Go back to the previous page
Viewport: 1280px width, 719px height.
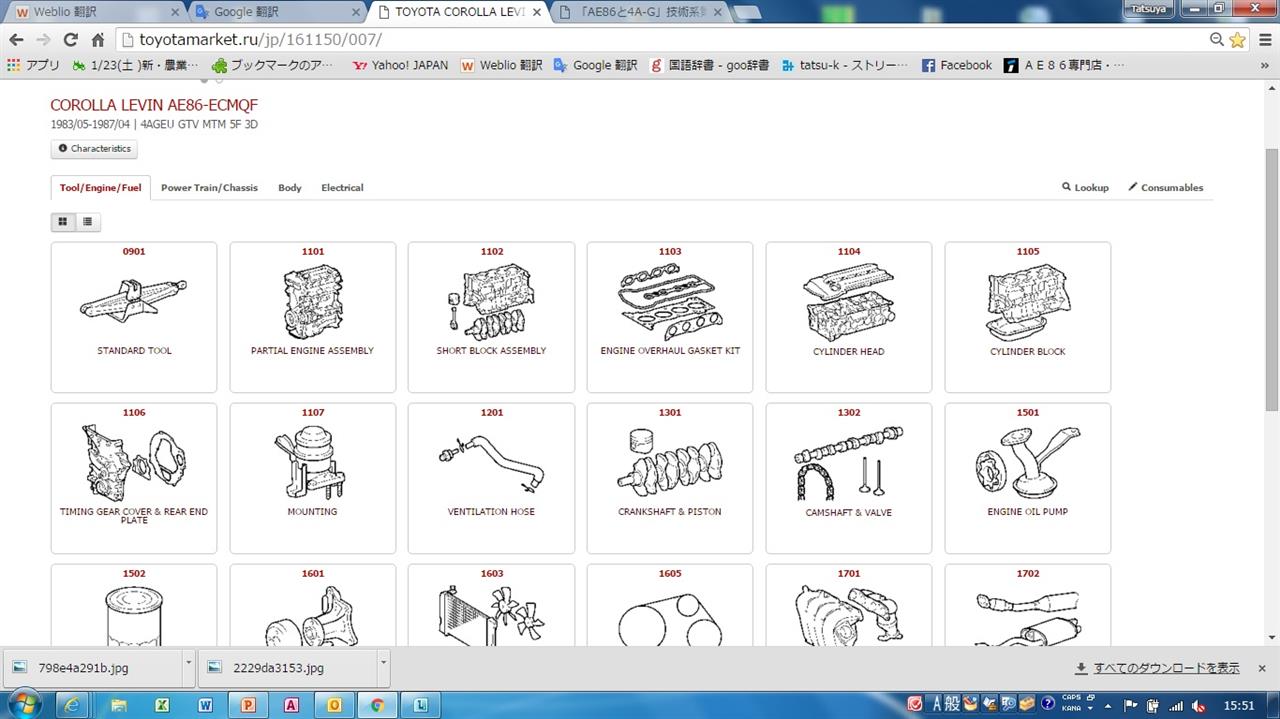click(16, 40)
